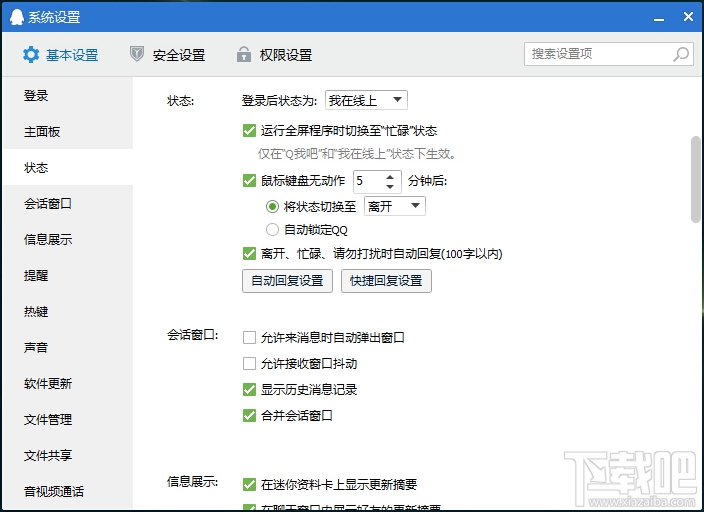Image resolution: width=704 pixels, height=512 pixels.
Task: Focus the 搜索设置项 search field
Action: (609, 54)
